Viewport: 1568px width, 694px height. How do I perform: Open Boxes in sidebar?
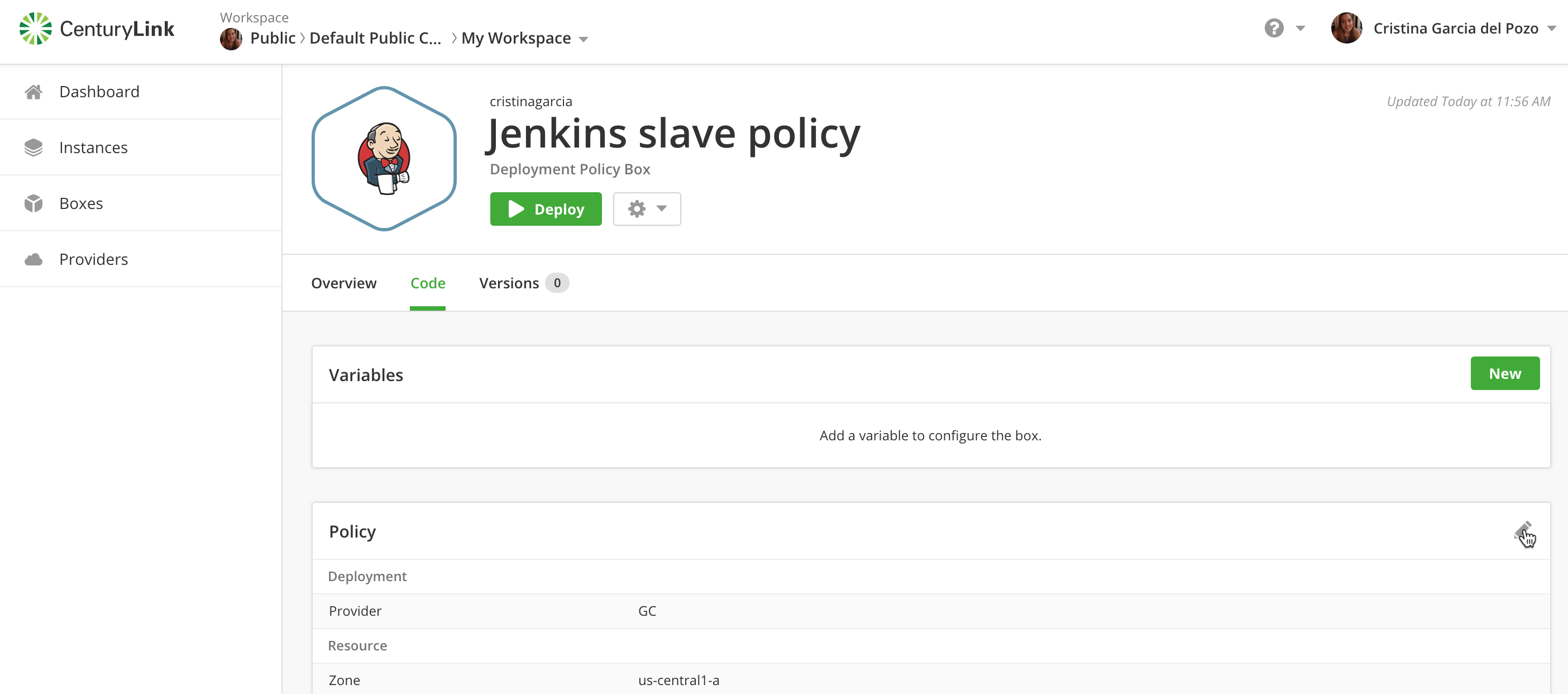pyautogui.click(x=141, y=203)
